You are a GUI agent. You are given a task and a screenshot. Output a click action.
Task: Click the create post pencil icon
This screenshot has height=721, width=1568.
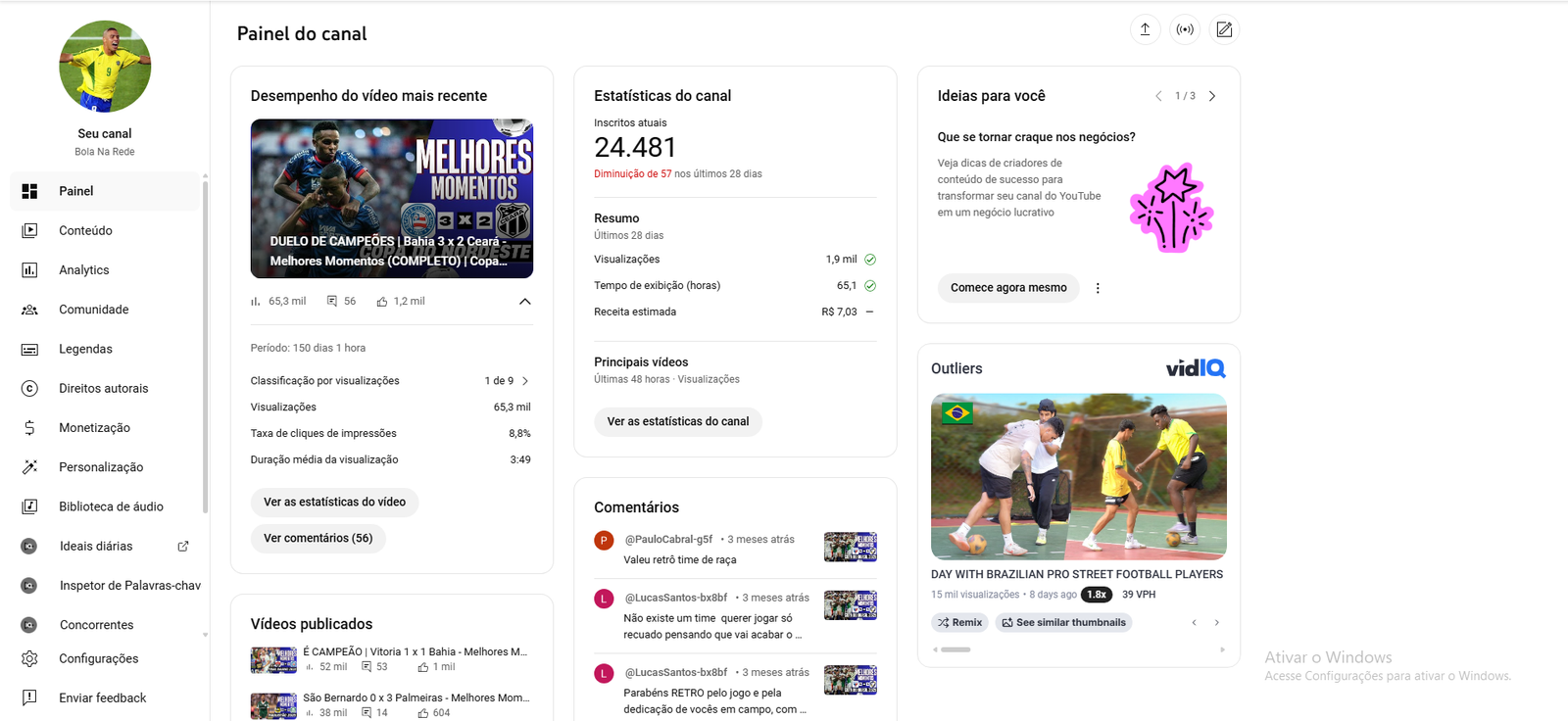tap(1224, 29)
